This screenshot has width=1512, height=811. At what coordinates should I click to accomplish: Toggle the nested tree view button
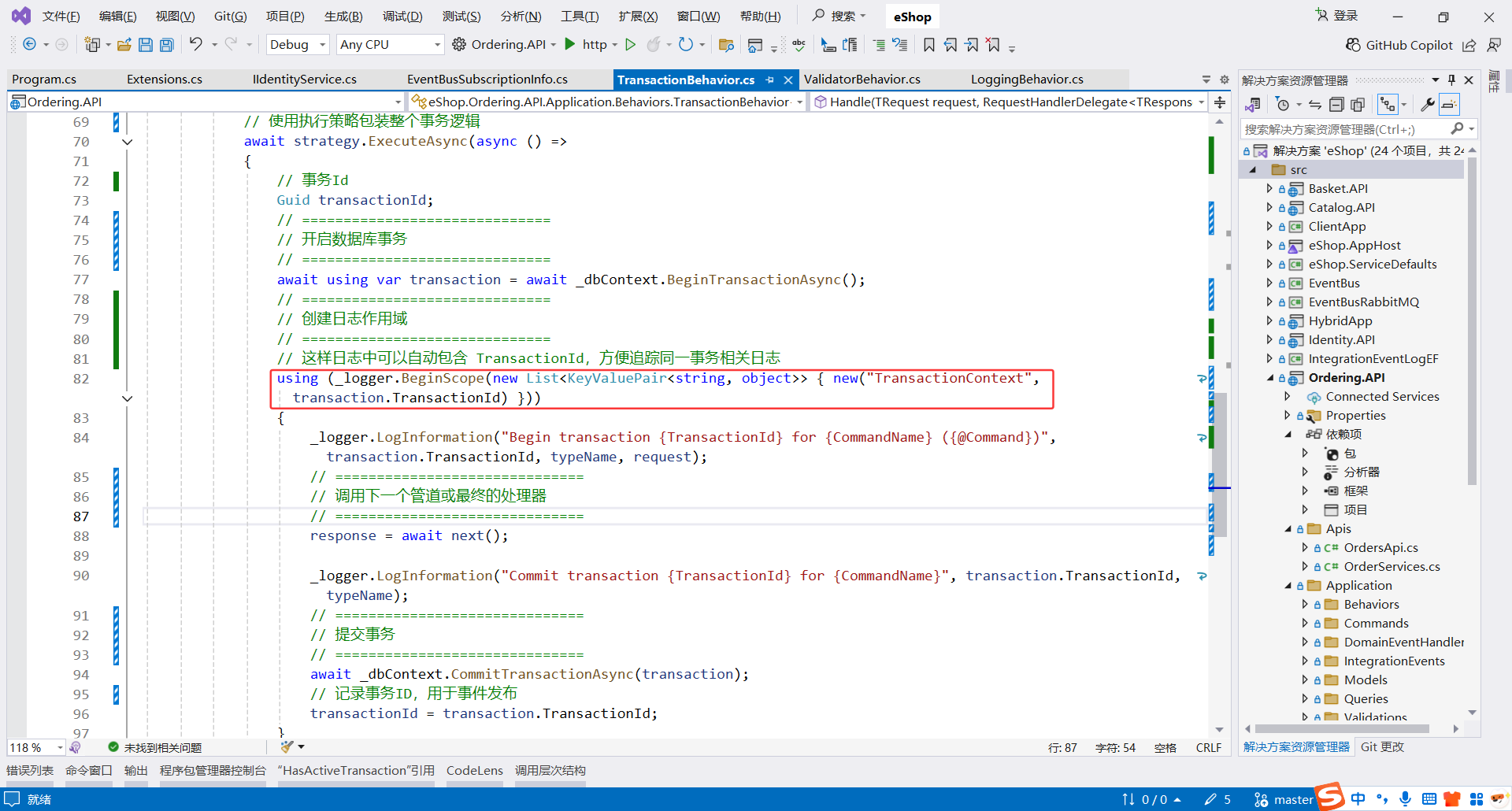pyautogui.click(x=1388, y=105)
